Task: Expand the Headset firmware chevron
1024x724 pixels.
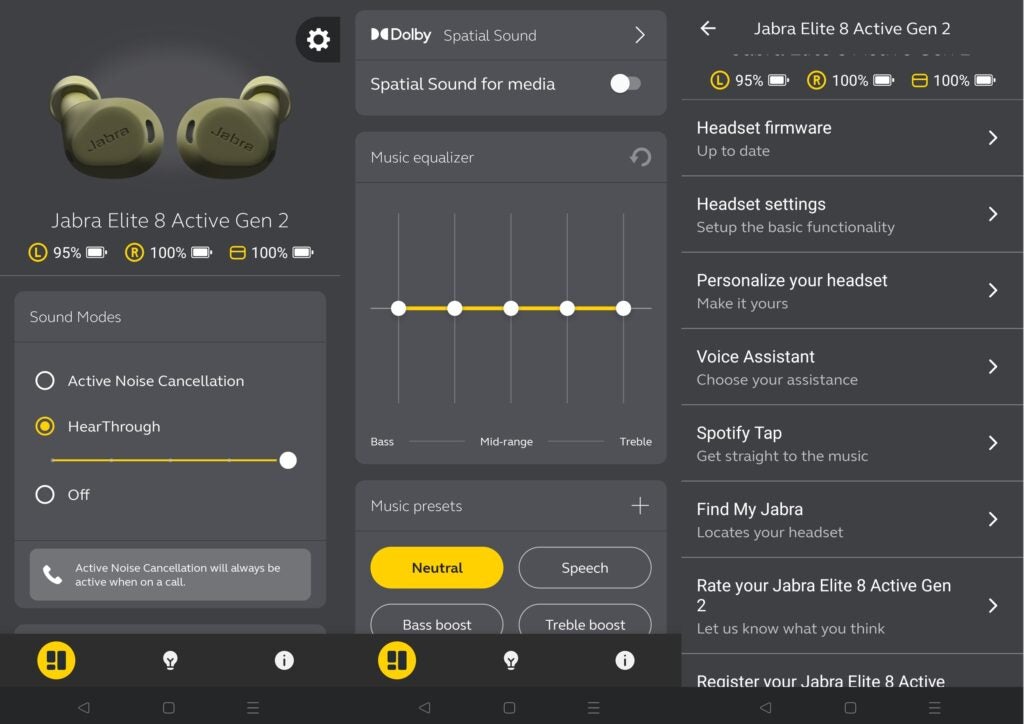Action: click(993, 138)
